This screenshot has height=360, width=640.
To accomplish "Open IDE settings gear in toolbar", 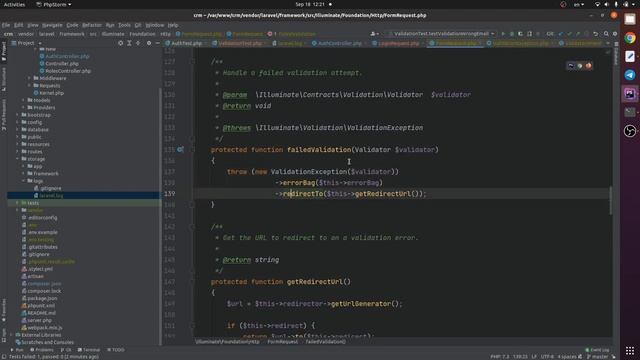I will 615,34.
